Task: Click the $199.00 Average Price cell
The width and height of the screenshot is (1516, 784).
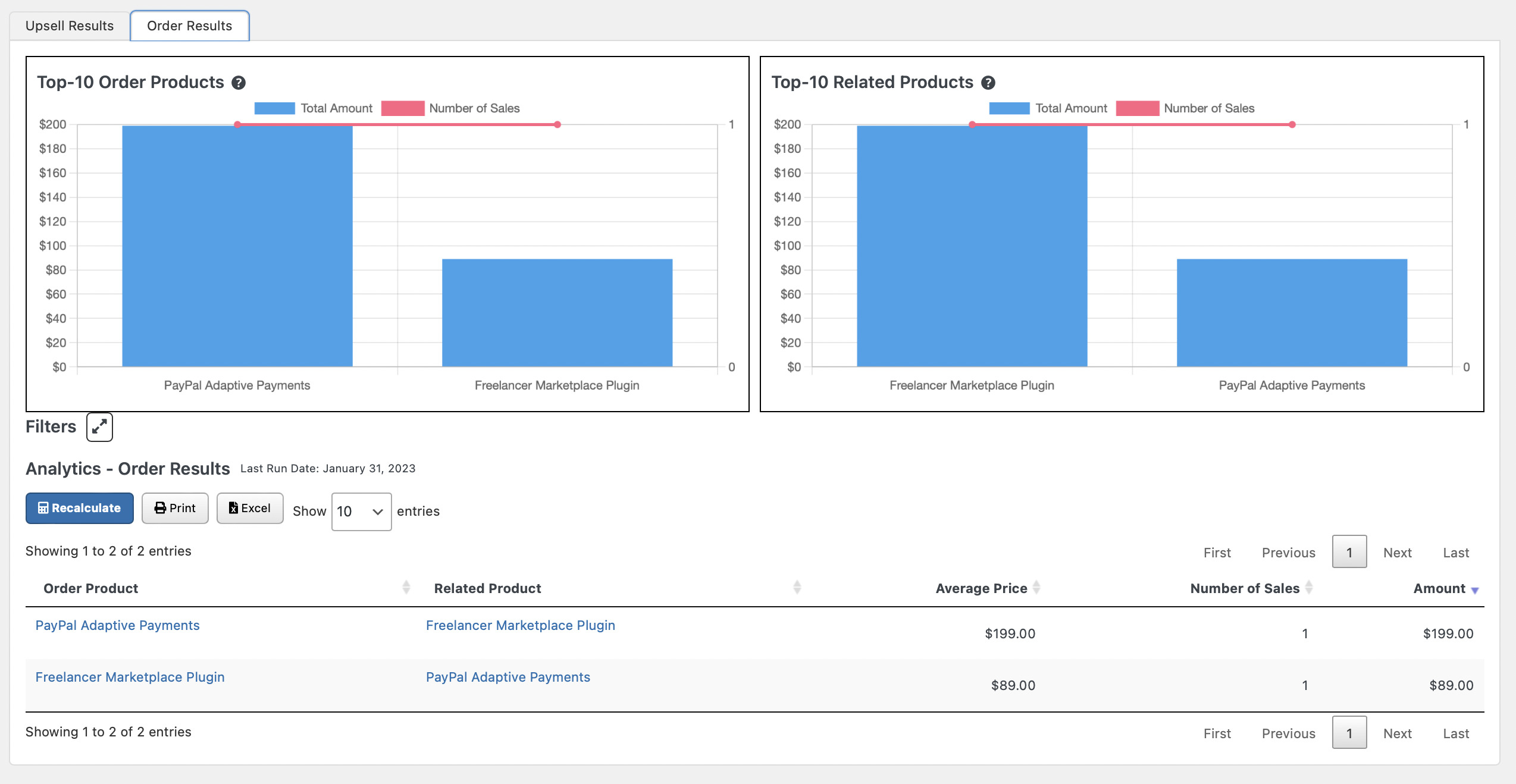Action: 1010,634
